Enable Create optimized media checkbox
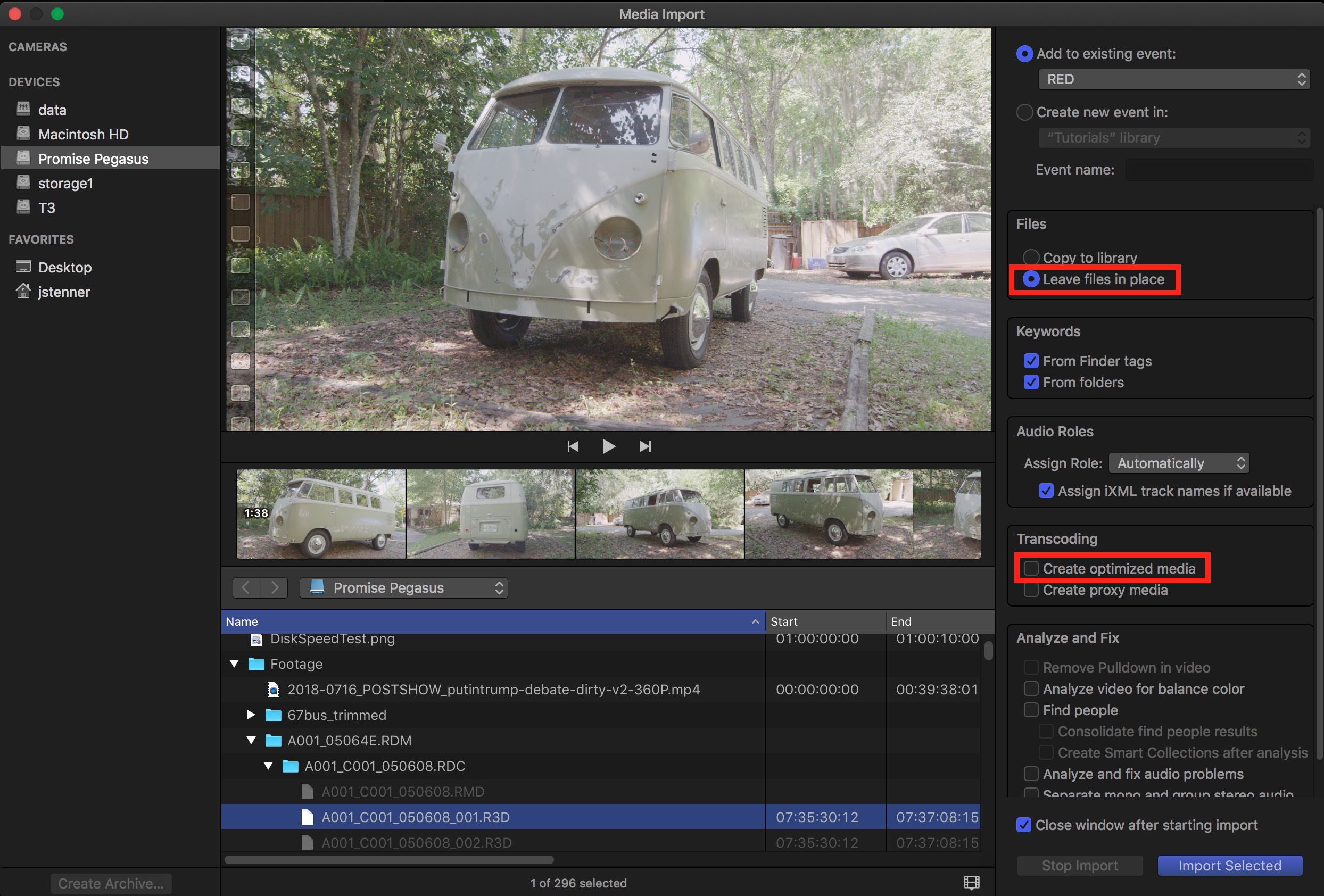This screenshot has height=896, width=1324. click(x=1031, y=568)
